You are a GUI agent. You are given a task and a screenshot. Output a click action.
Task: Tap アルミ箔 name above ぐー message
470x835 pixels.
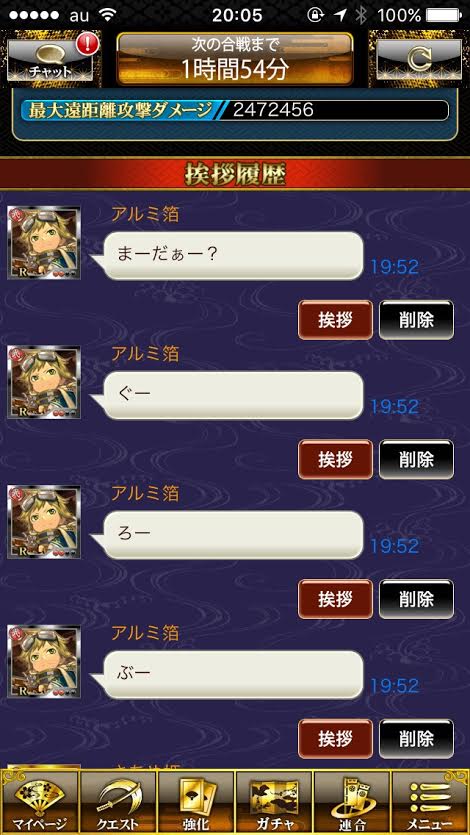(145, 353)
